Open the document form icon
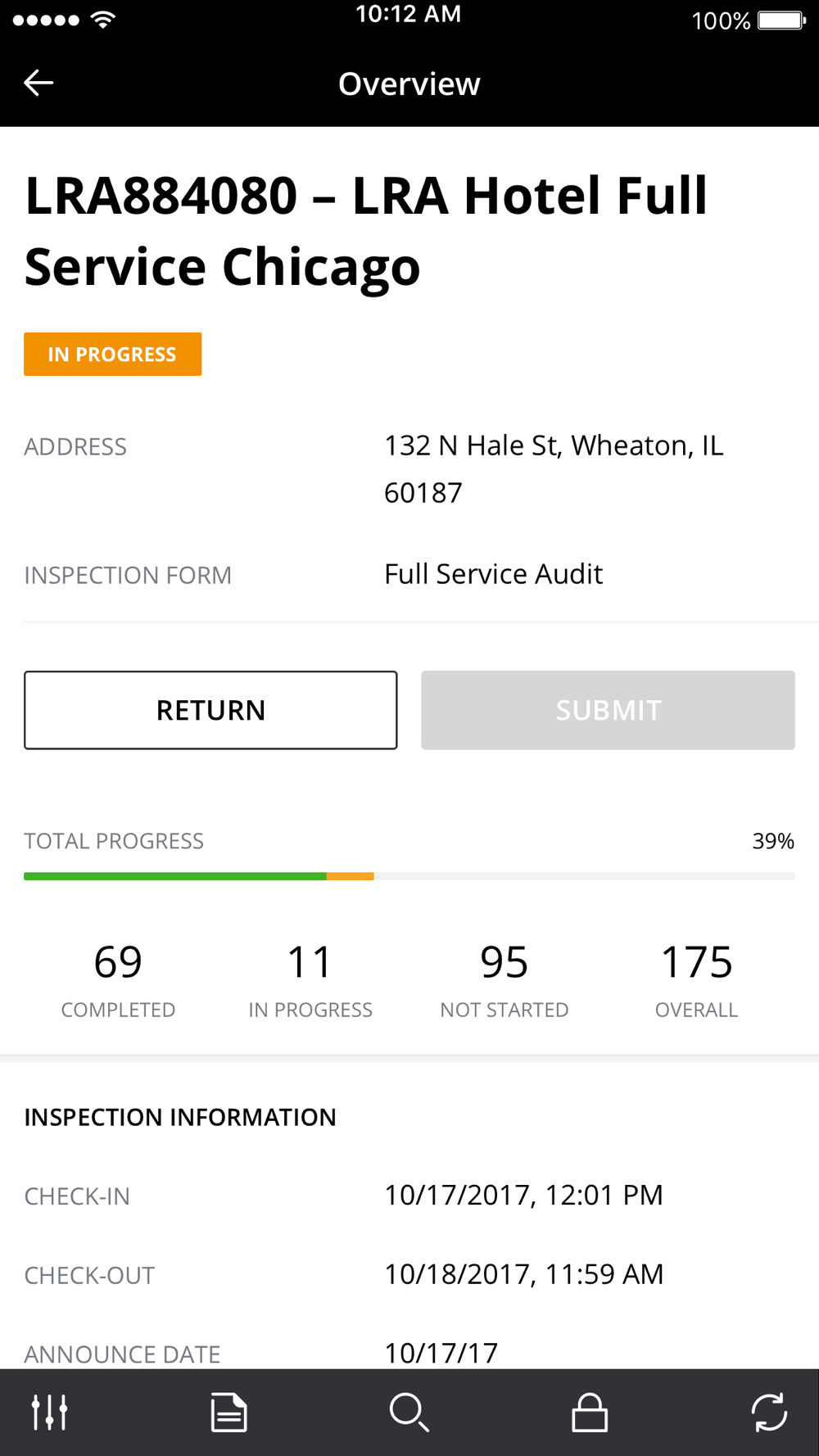819x1456 pixels. click(x=229, y=1413)
